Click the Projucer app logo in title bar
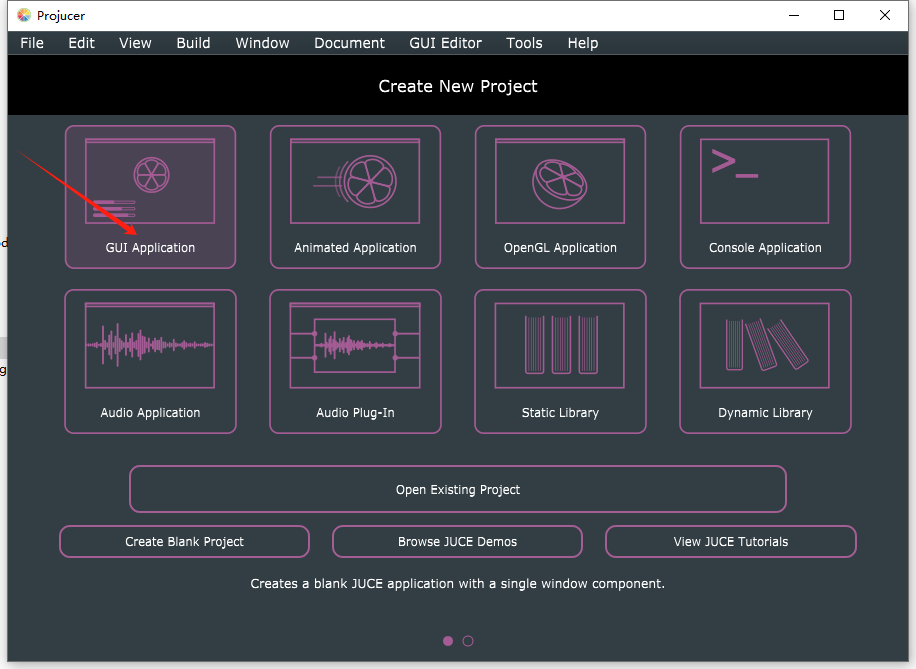The image size is (916, 669). click(24, 15)
